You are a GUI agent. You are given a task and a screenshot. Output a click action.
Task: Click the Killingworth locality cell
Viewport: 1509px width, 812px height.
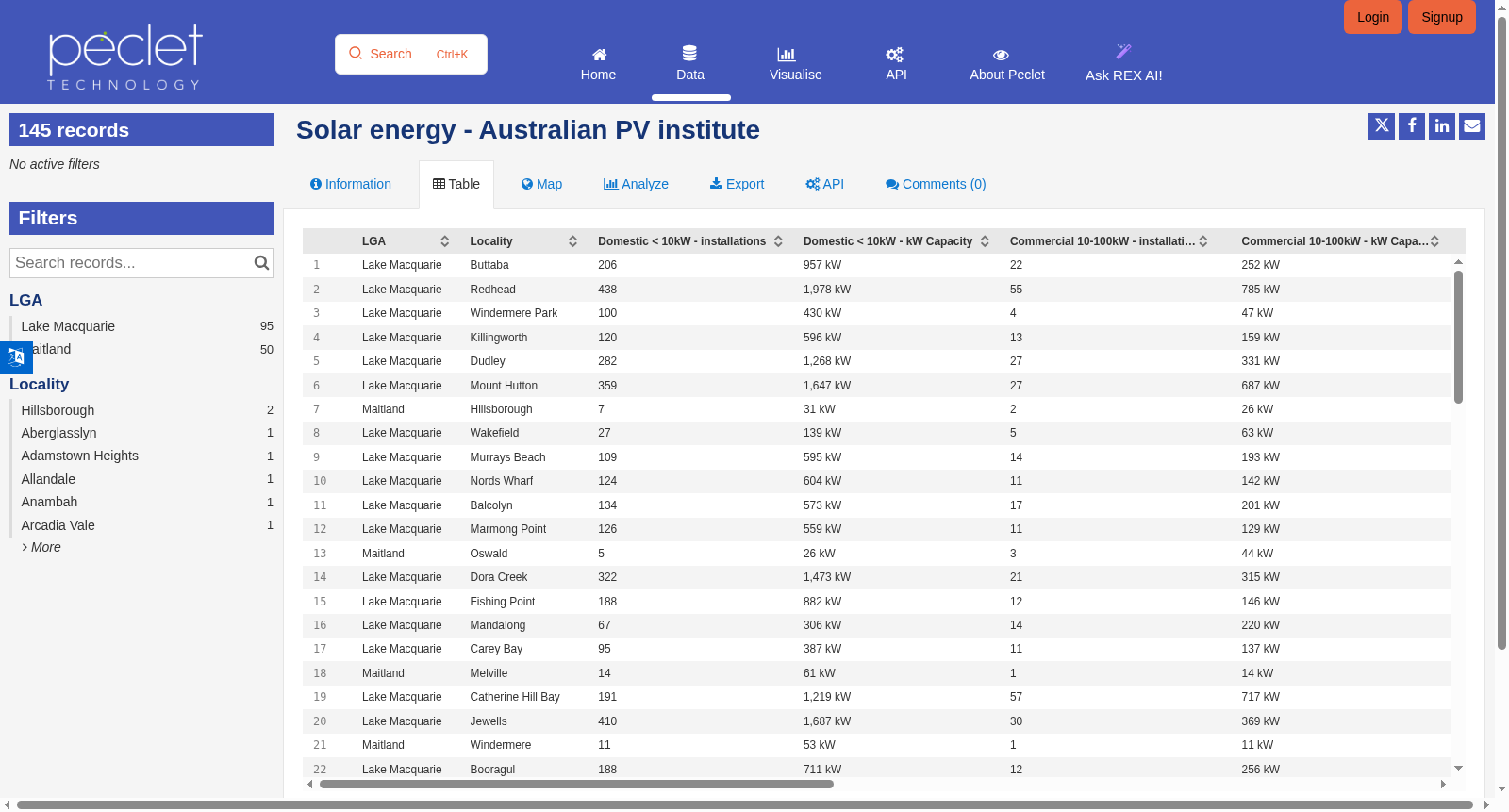pyautogui.click(x=499, y=338)
